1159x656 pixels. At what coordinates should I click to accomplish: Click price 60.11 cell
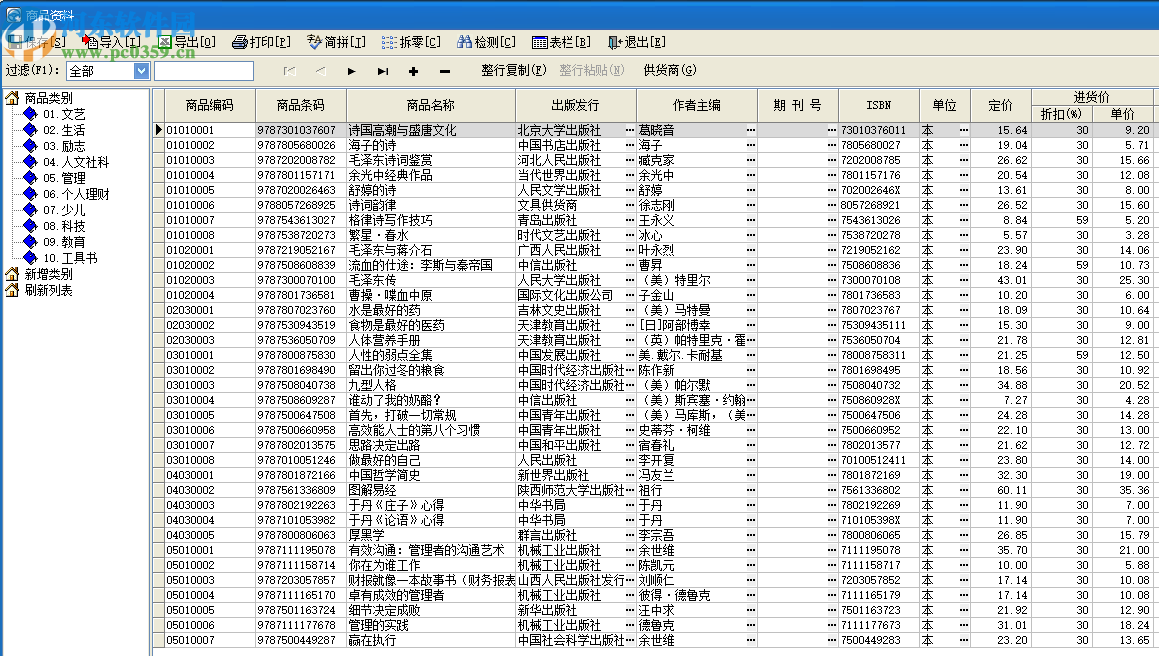(x=1000, y=490)
